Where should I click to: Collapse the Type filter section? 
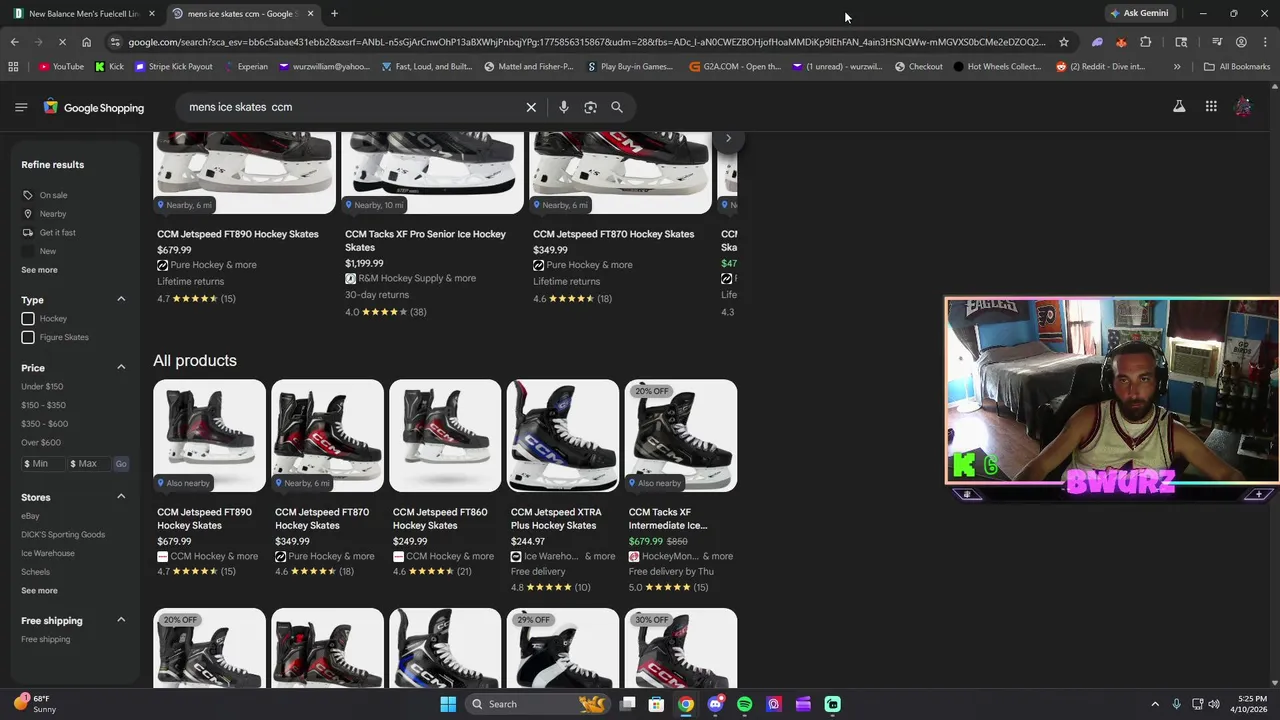click(x=121, y=299)
